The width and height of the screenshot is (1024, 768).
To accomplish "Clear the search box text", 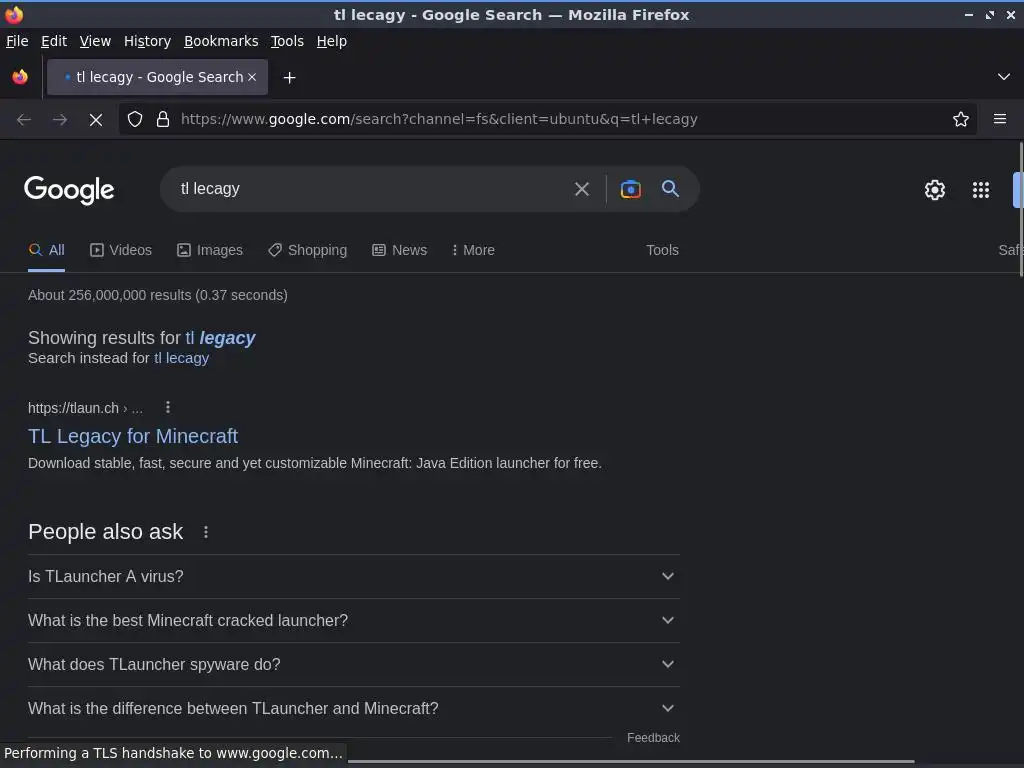I will 581,189.
